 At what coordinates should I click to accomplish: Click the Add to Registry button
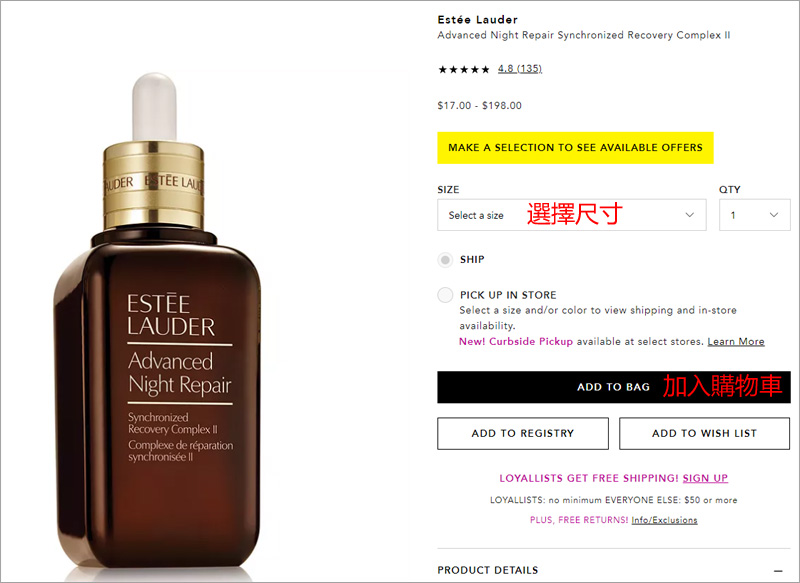coord(523,434)
